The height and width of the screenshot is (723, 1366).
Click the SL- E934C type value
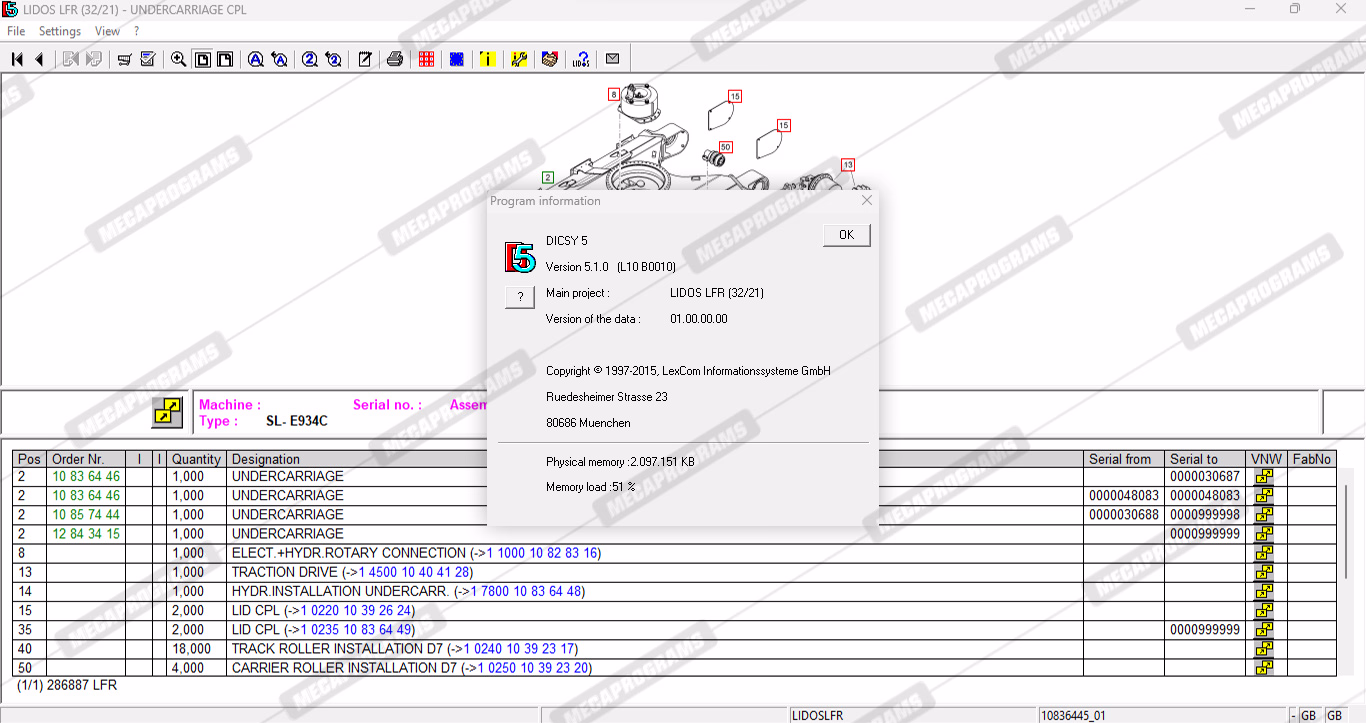tap(296, 421)
